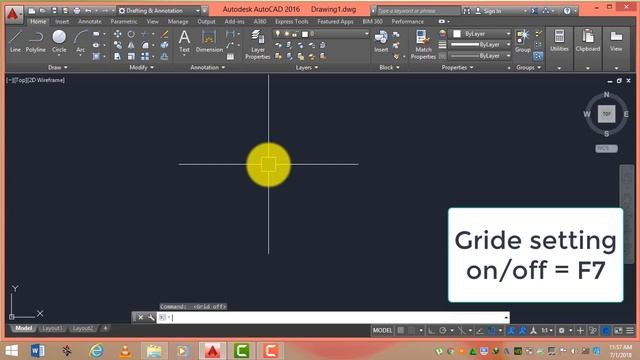Click the command line customize wrench icon

tap(151, 317)
